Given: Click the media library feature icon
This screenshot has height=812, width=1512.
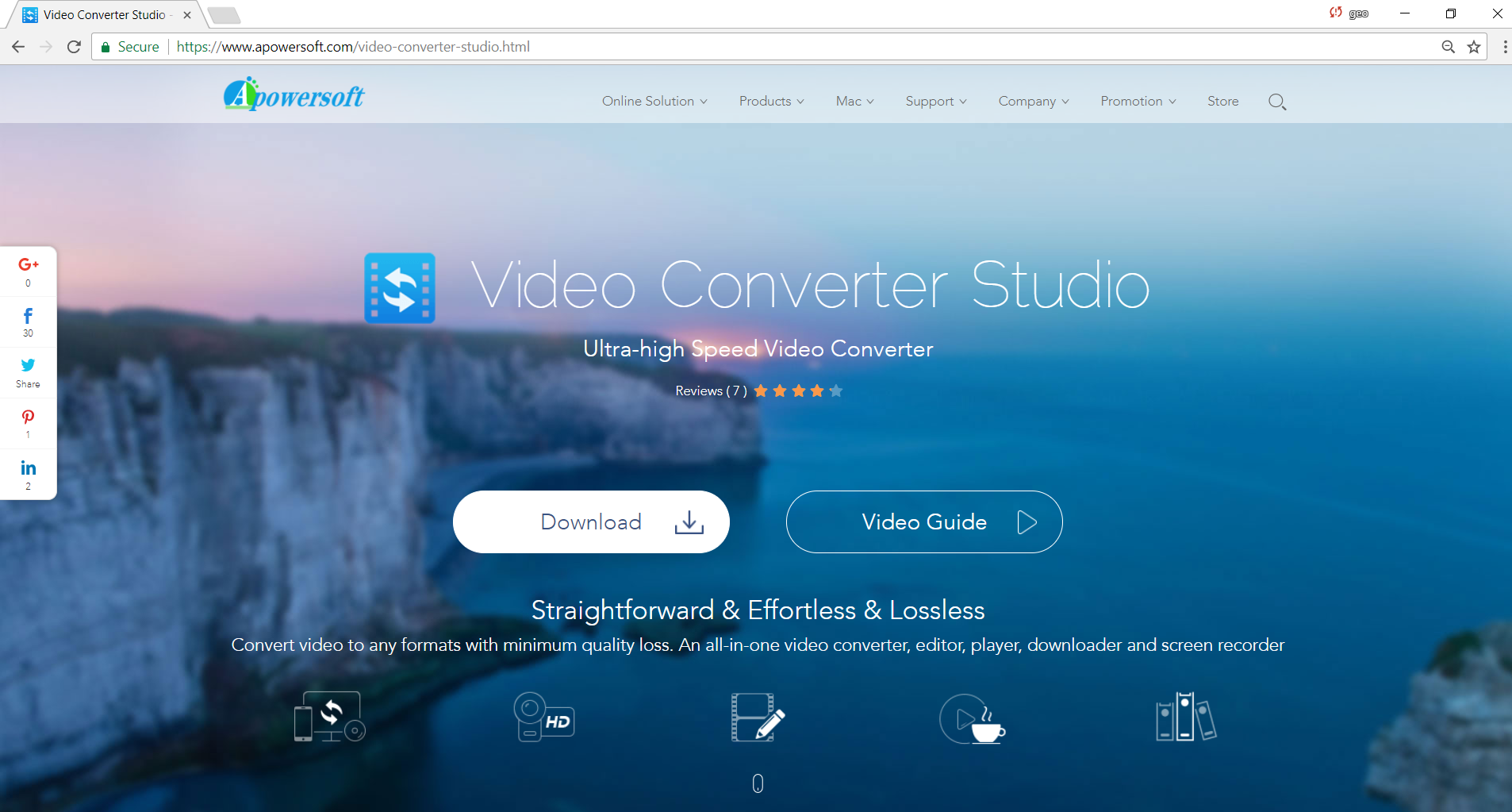Looking at the screenshot, I should [x=1186, y=716].
